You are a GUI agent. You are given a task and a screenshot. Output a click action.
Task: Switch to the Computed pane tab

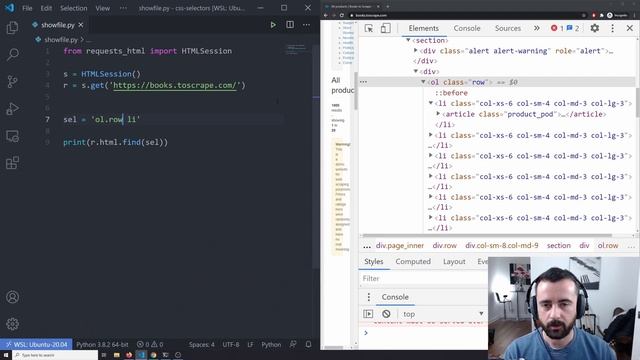click(413, 262)
